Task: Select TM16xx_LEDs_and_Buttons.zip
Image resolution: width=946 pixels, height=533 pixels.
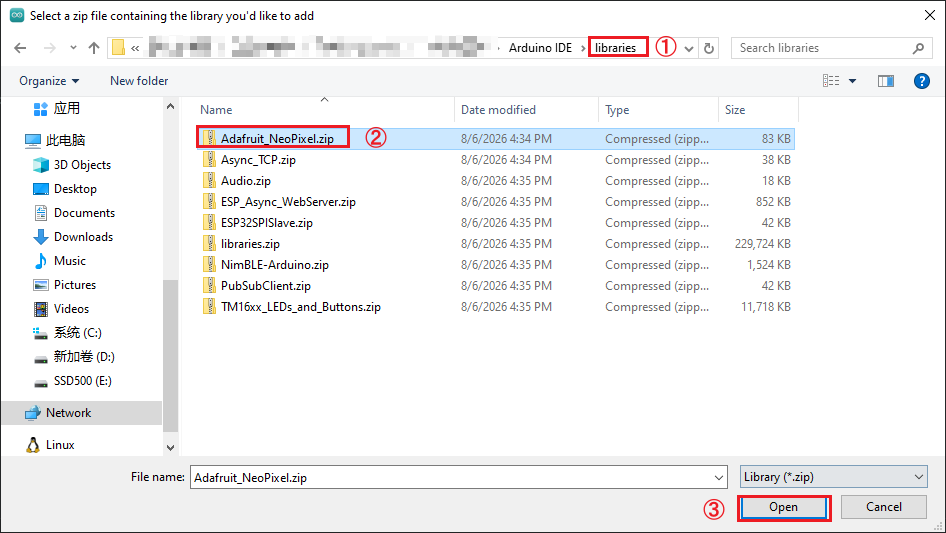Action: pyautogui.click(x=300, y=307)
